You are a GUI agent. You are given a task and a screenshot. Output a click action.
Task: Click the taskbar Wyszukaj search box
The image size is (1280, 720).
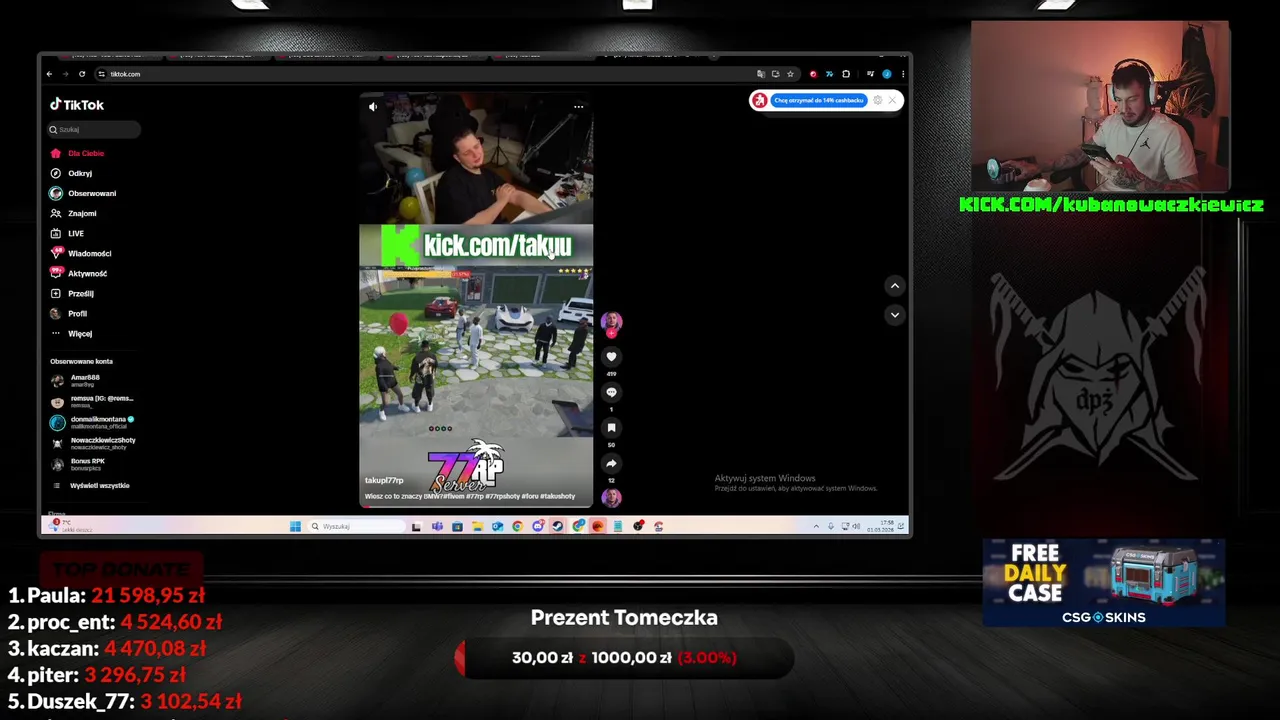(356, 526)
